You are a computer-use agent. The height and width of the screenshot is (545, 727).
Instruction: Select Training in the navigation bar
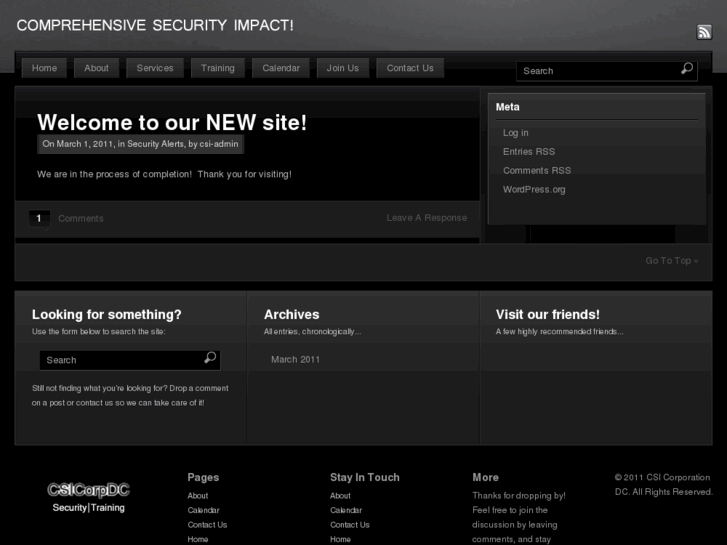point(218,68)
